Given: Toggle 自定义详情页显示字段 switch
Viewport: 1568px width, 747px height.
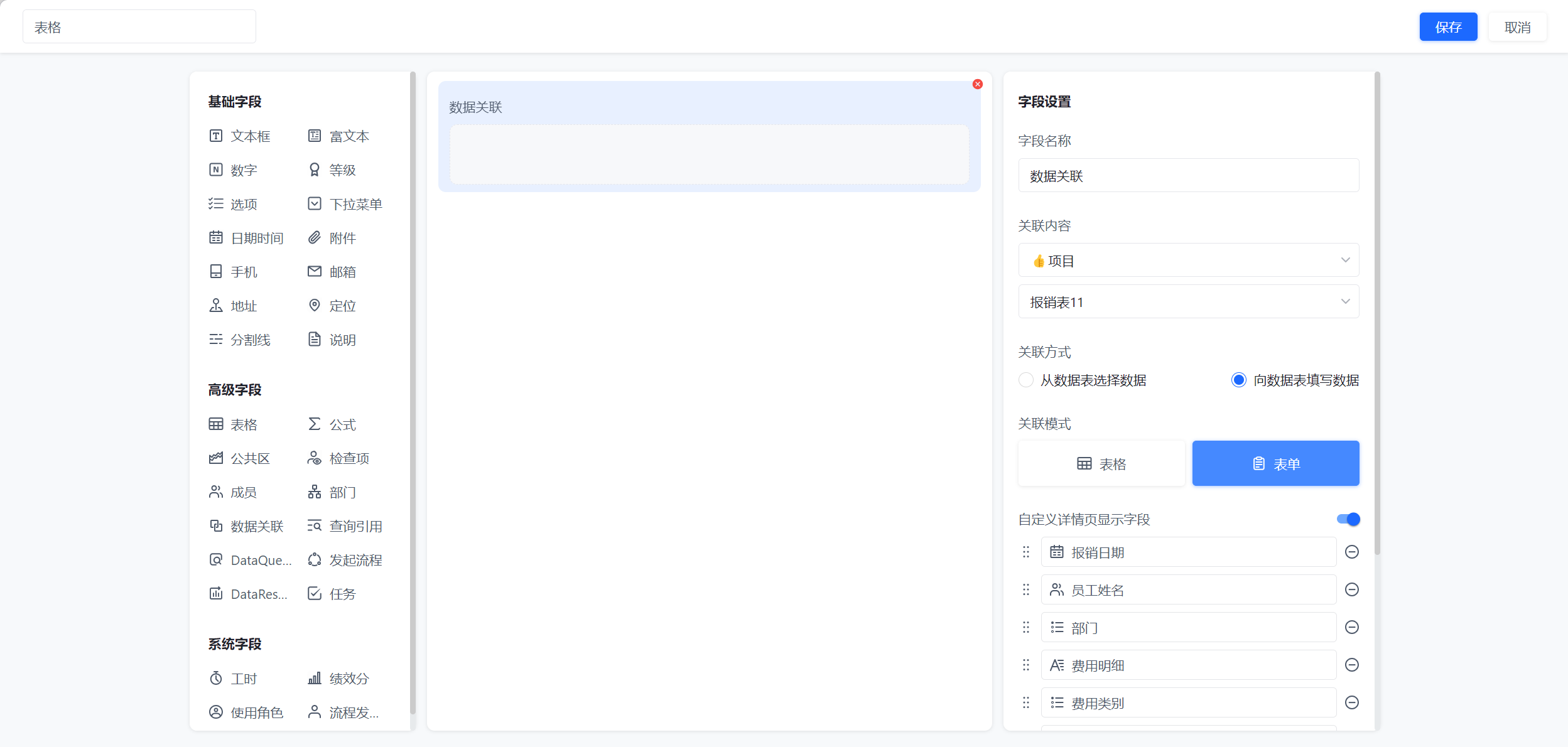Looking at the screenshot, I should pos(1348,519).
